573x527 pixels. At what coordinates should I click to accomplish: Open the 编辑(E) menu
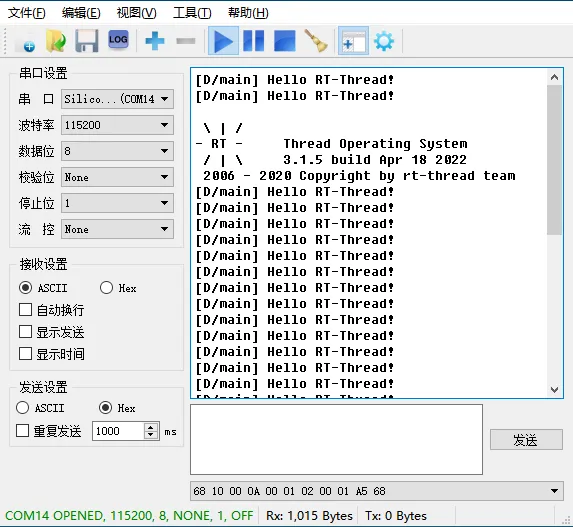pos(81,13)
